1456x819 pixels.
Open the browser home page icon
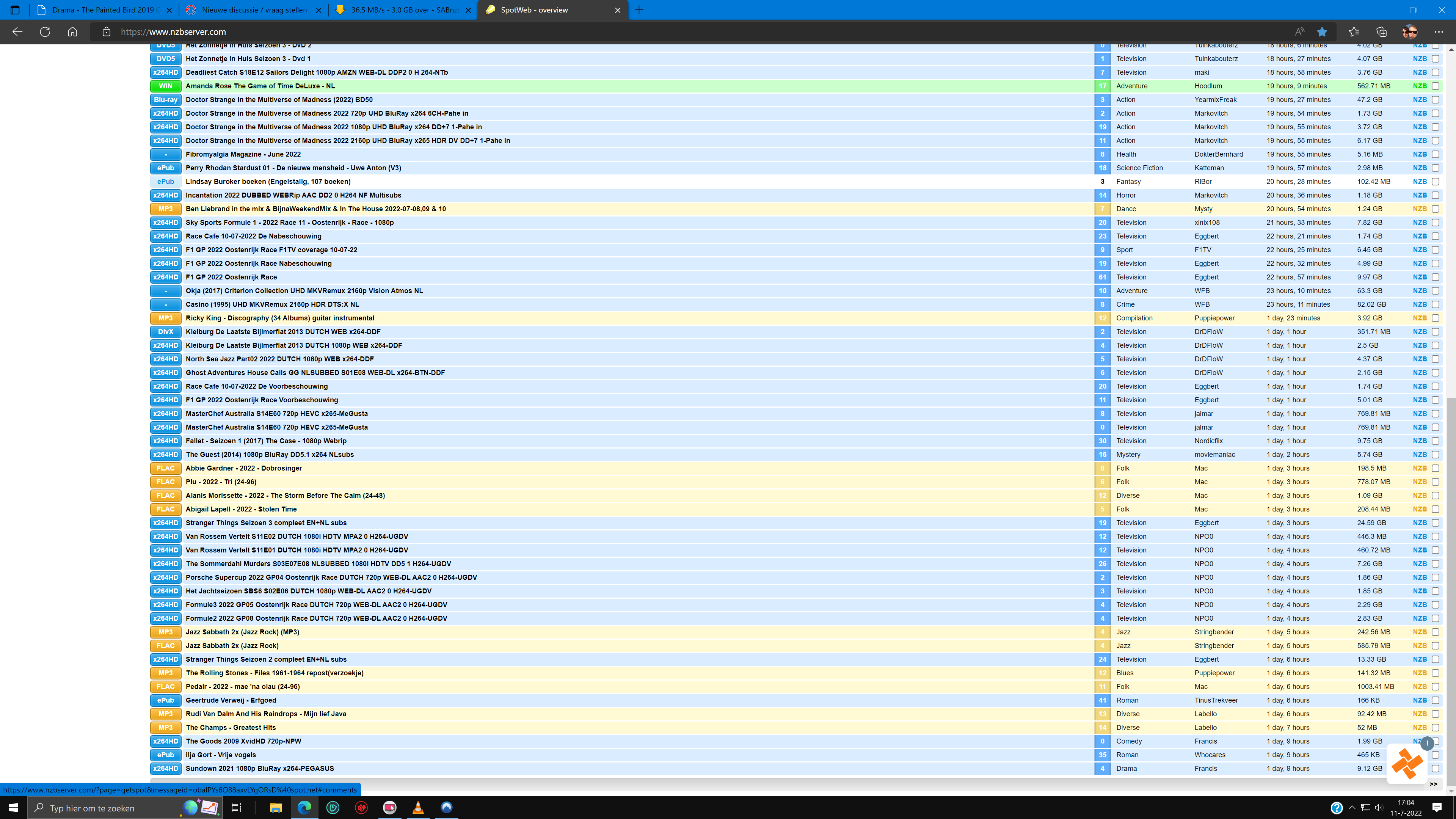click(72, 31)
